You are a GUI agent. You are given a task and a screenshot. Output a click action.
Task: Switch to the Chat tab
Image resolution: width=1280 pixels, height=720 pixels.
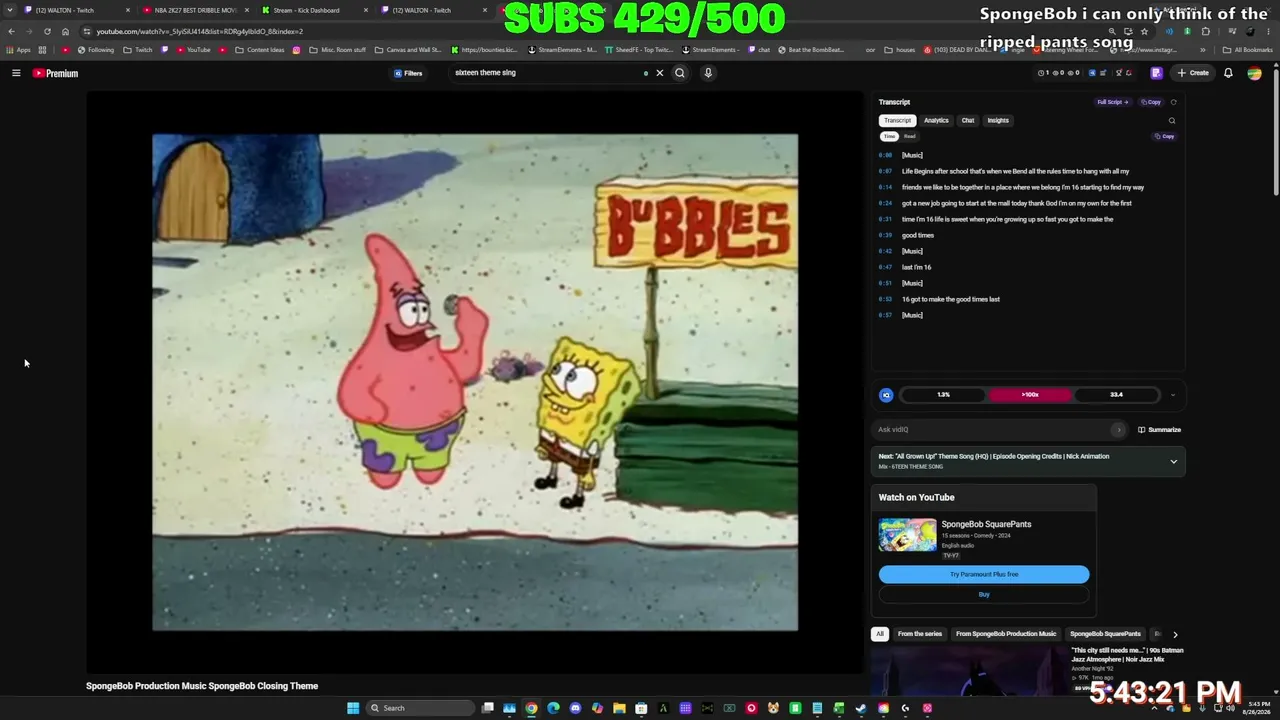click(968, 120)
